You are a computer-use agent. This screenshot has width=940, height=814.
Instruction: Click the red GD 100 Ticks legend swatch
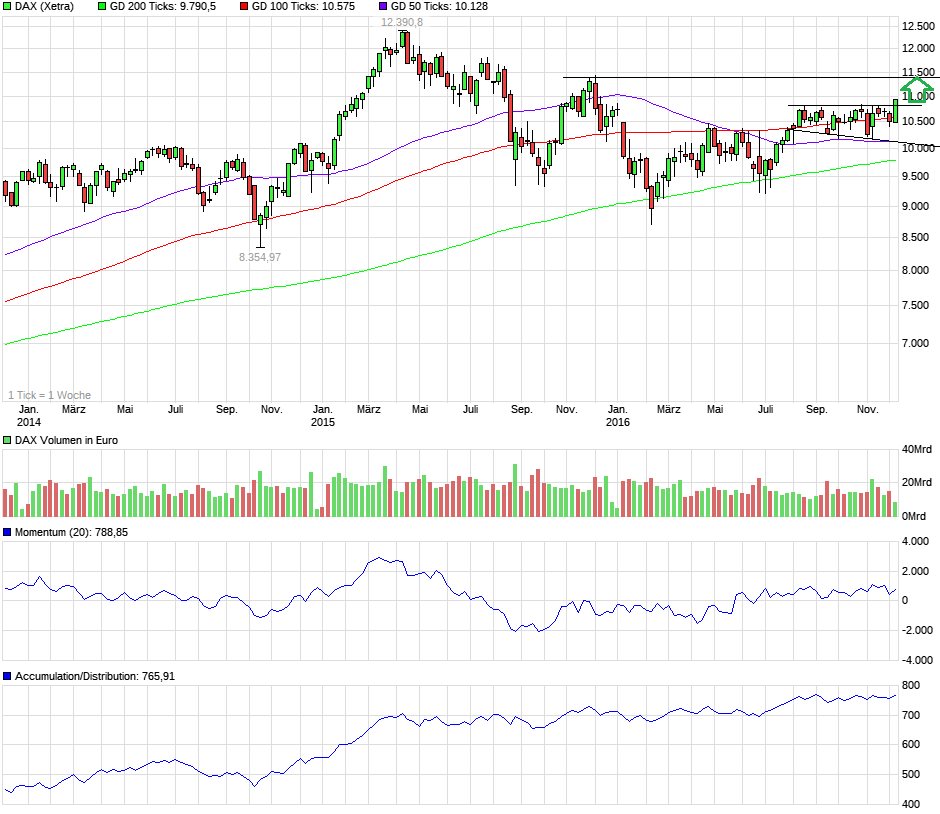click(x=244, y=7)
